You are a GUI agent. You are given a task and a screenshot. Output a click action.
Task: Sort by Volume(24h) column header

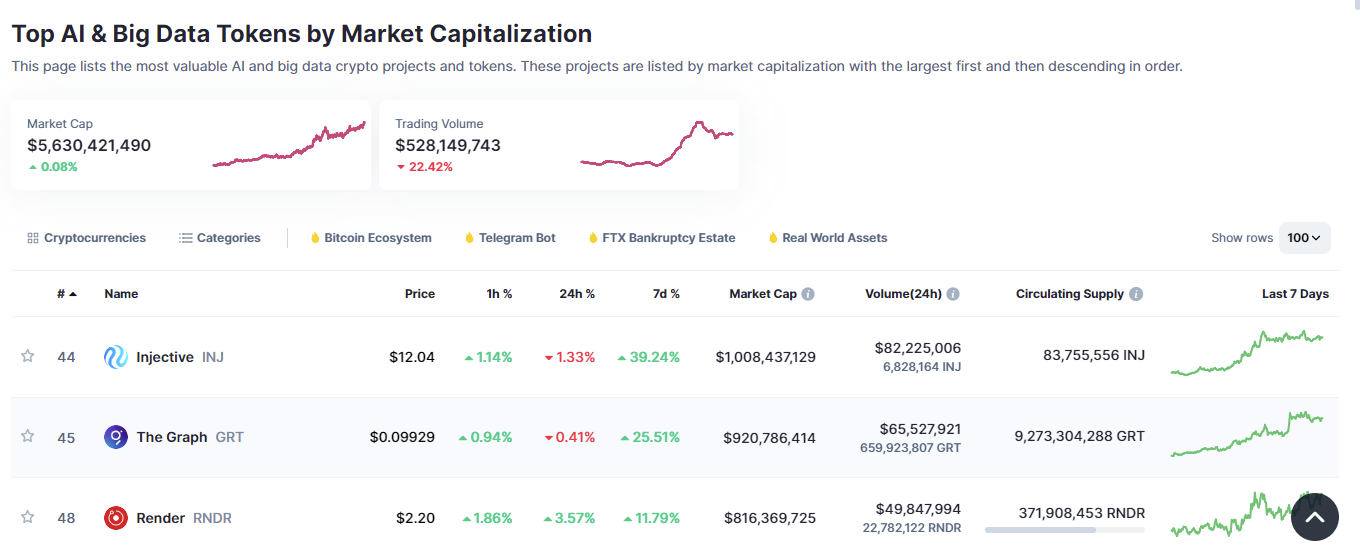pos(903,294)
